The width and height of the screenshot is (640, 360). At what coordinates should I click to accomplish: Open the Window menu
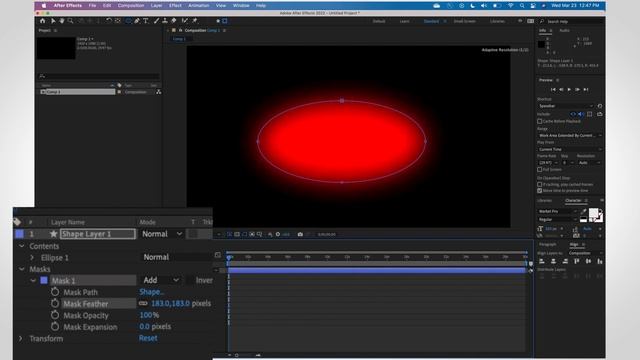(x=241, y=6)
